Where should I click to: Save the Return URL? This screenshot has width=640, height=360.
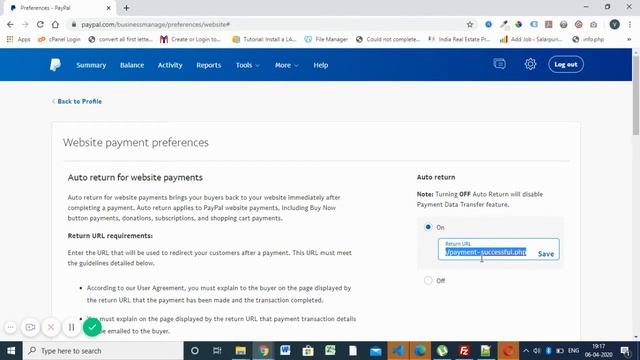coord(546,254)
